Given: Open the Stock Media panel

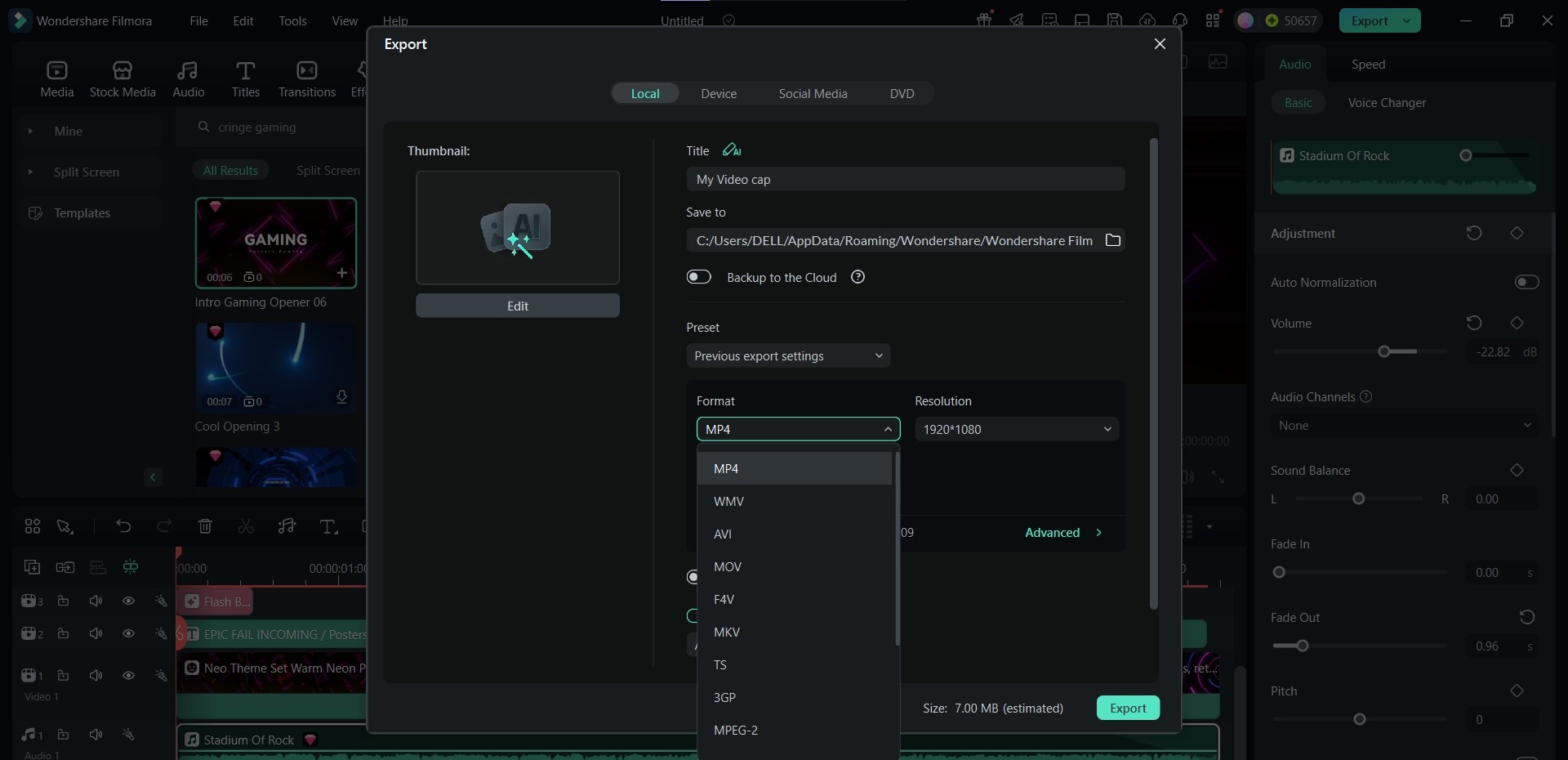Looking at the screenshot, I should tap(122, 79).
